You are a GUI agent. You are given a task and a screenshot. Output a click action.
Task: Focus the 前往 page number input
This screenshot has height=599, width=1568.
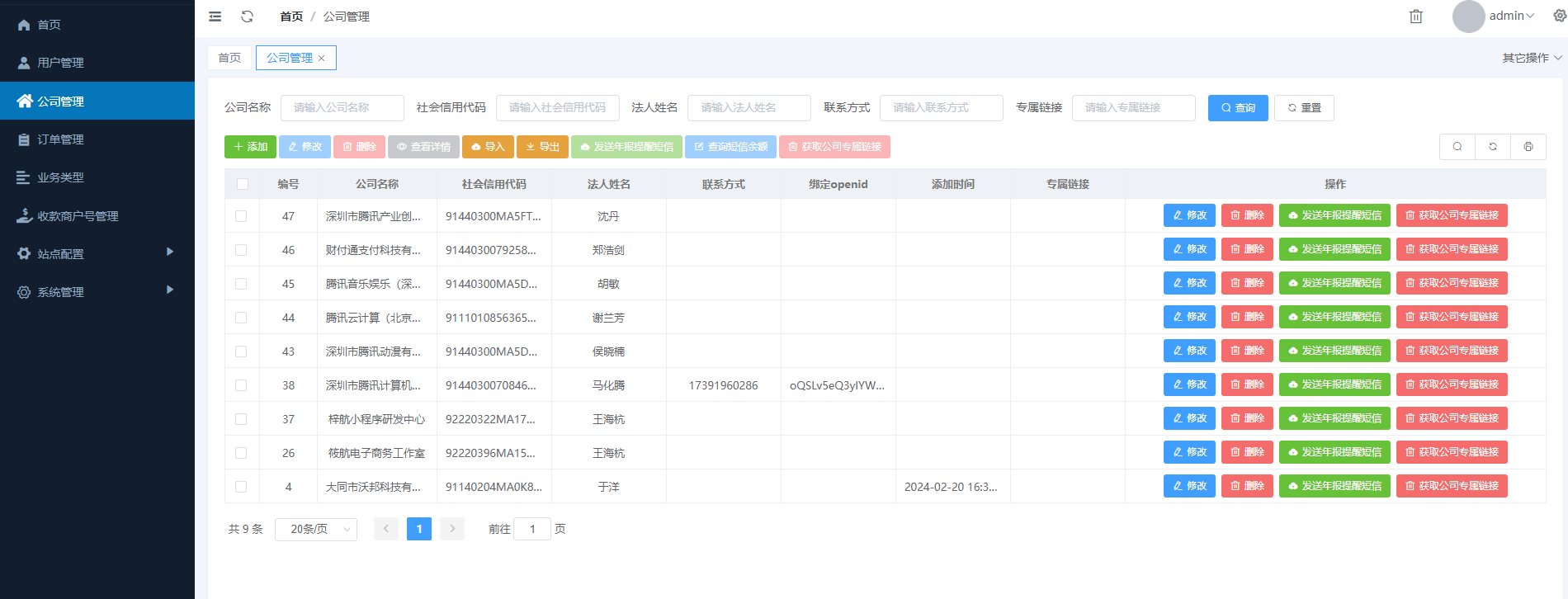pyautogui.click(x=532, y=529)
